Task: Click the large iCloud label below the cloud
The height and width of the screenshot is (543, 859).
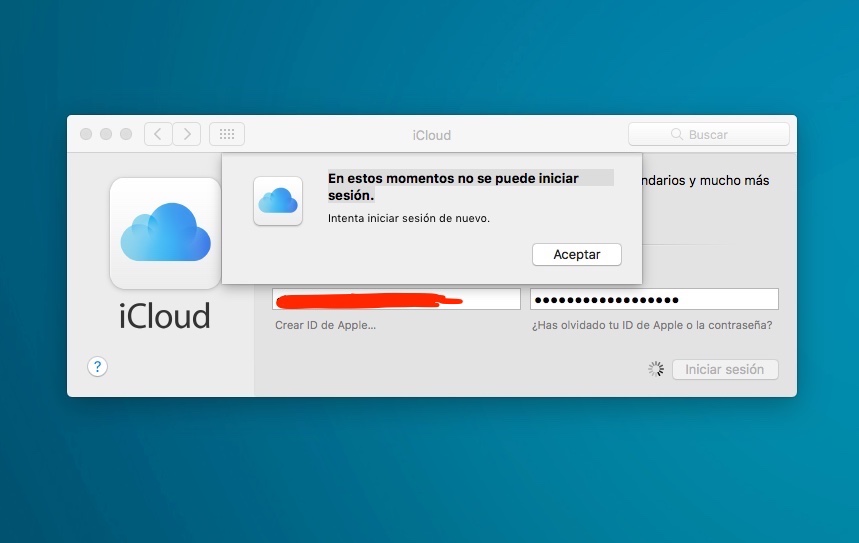Action: click(165, 316)
